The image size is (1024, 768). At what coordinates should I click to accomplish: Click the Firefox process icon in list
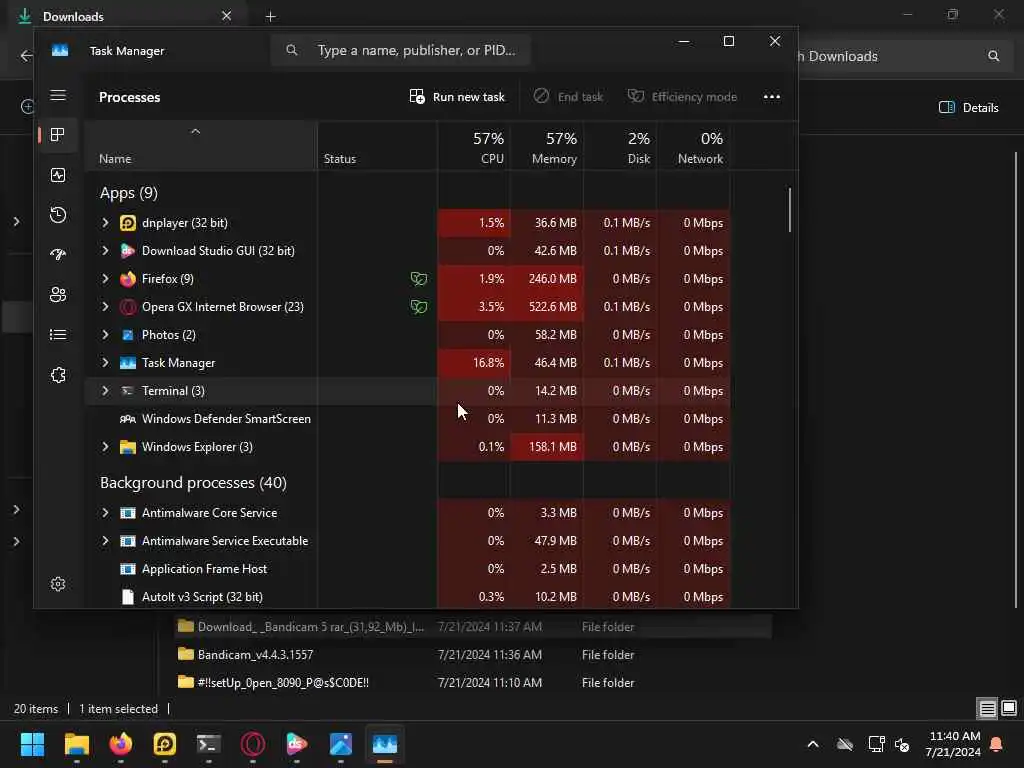click(128, 279)
